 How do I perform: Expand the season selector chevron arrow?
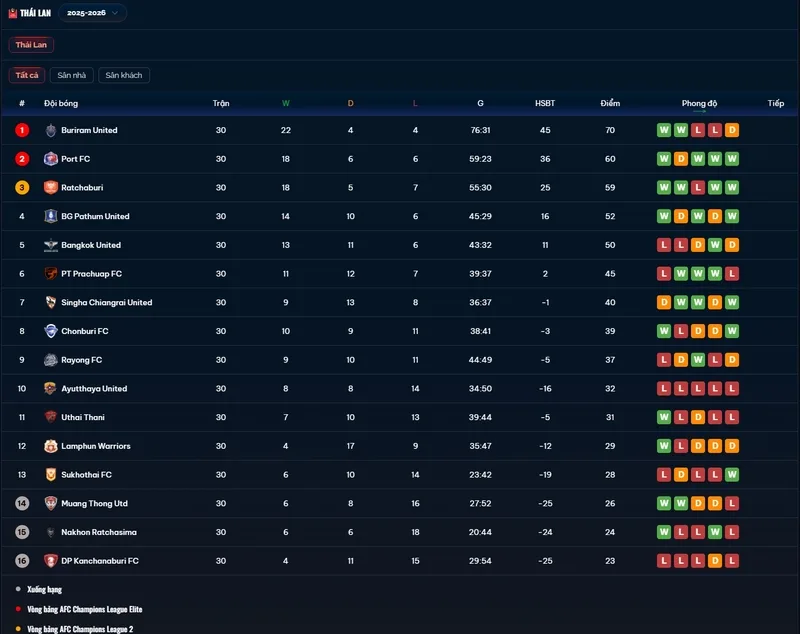coord(115,13)
